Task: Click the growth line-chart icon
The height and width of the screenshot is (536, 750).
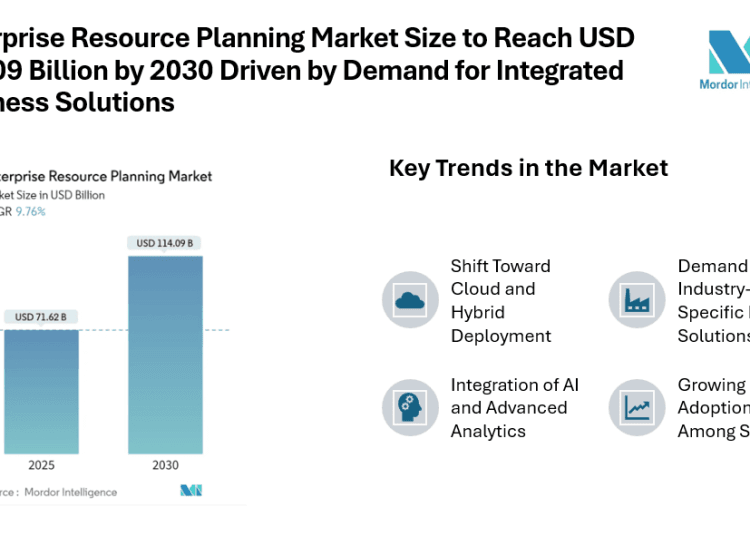Action: coord(637,407)
